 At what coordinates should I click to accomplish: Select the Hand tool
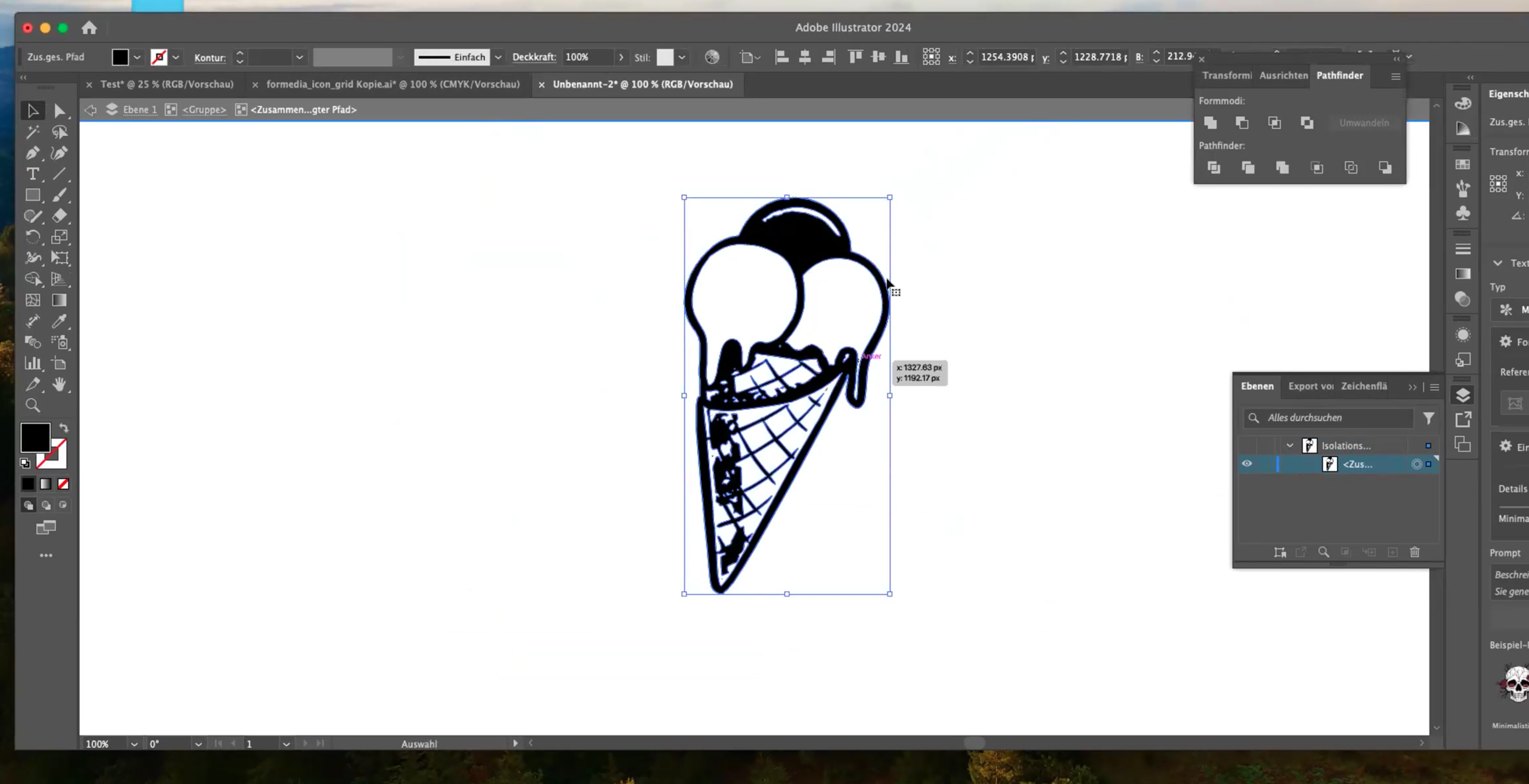pos(59,385)
